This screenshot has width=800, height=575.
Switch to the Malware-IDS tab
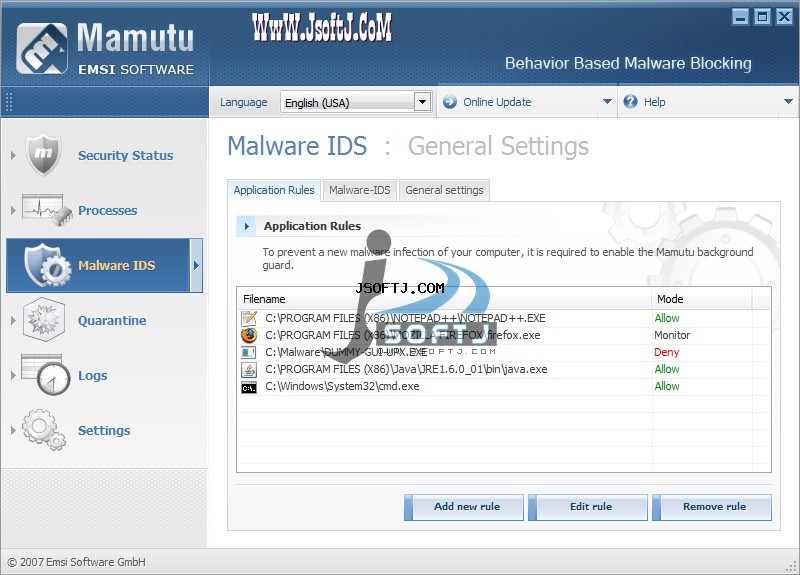coord(360,190)
